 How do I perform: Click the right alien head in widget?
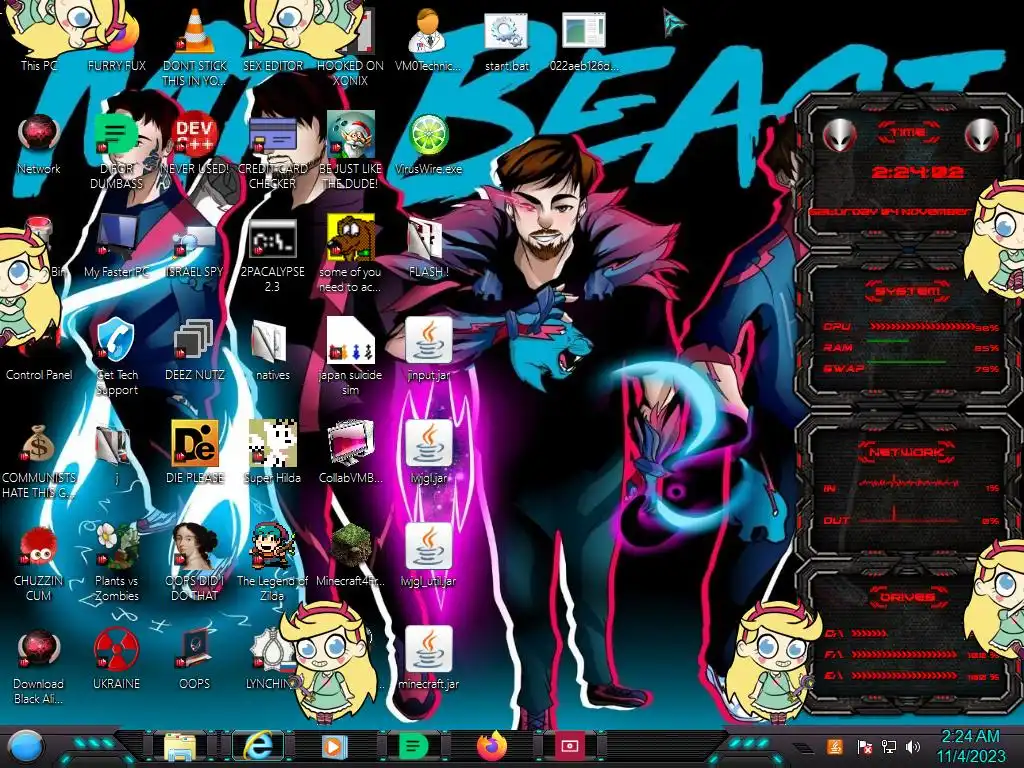pos(982,136)
